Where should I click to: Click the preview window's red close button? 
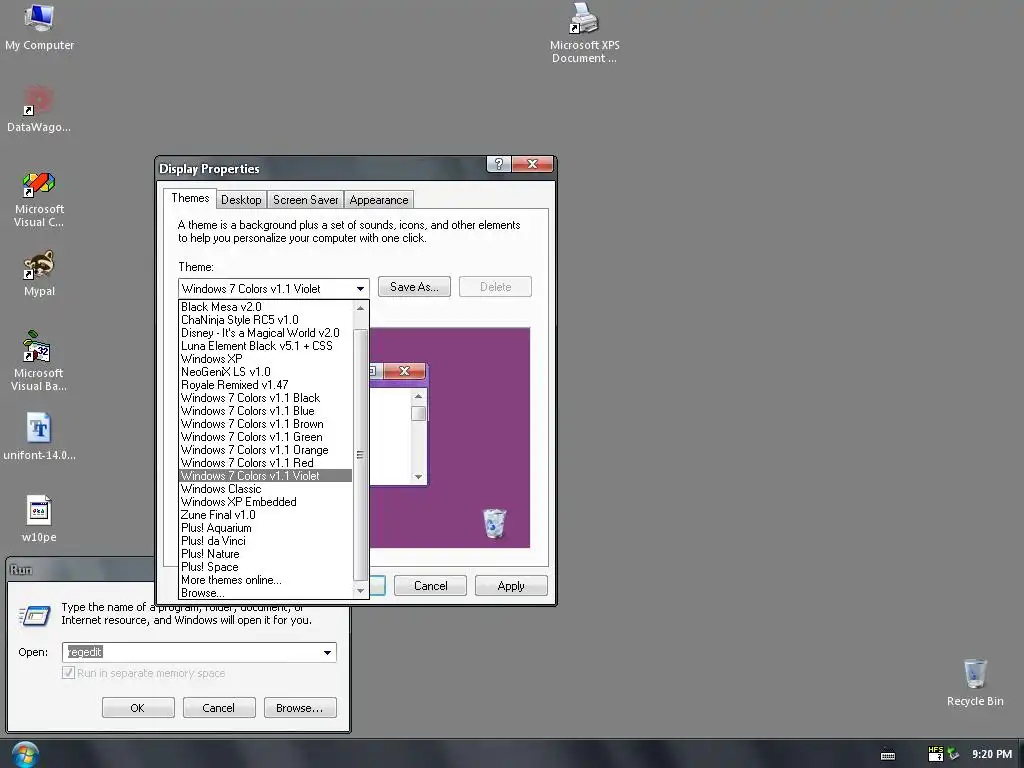pyautogui.click(x=404, y=371)
